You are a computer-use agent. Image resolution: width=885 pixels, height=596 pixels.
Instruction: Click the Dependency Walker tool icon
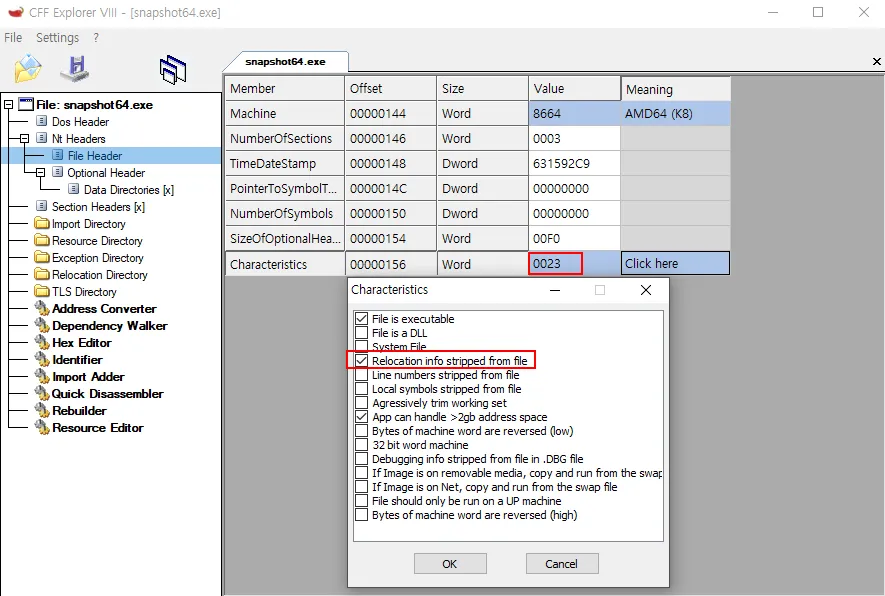(42, 326)
